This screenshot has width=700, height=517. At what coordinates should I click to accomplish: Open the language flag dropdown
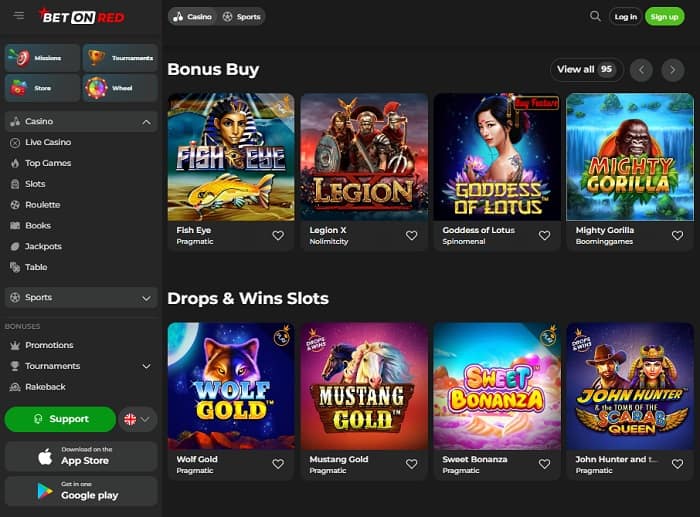(x=138, y=419)
